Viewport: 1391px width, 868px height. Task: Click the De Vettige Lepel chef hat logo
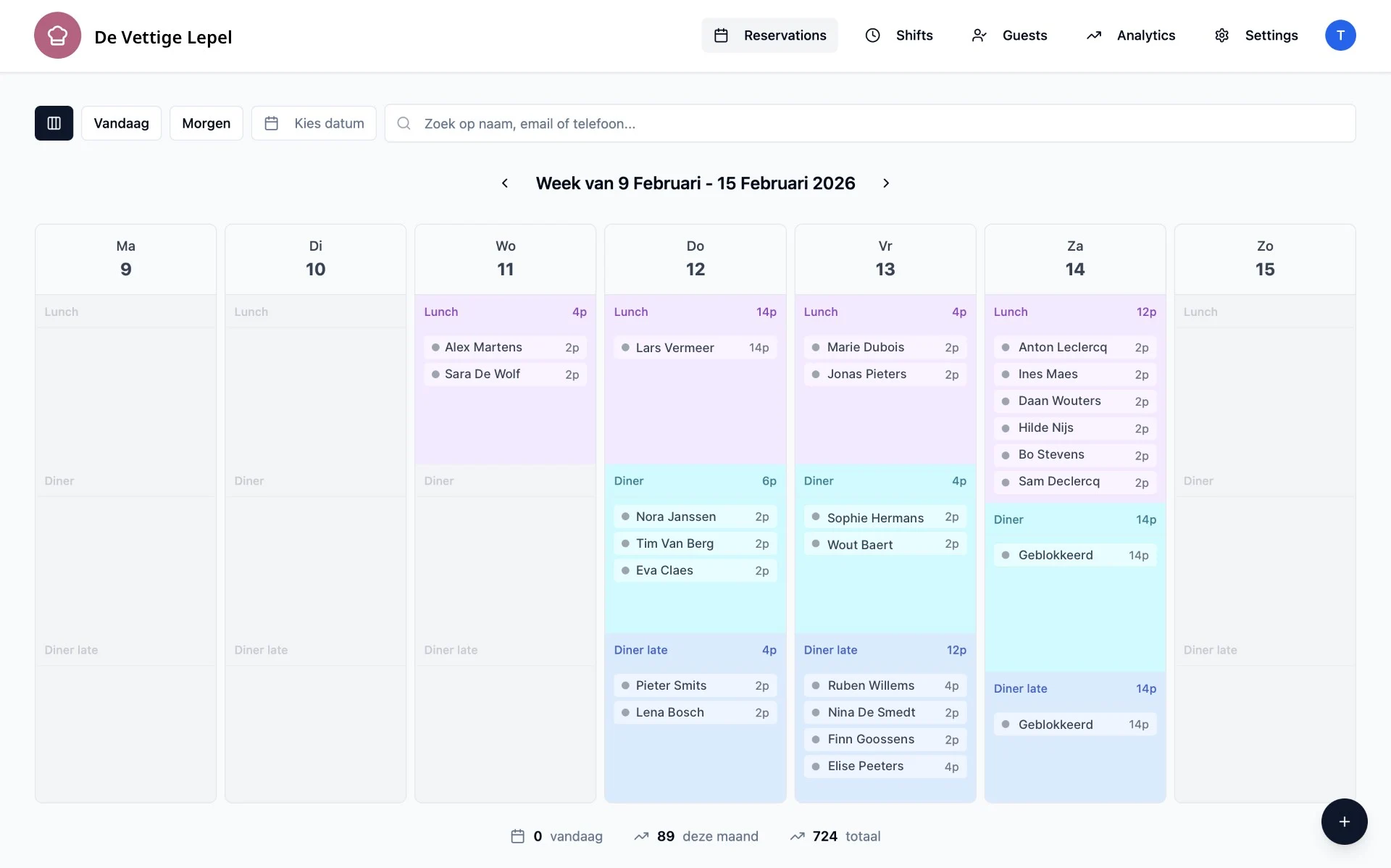click(57, 36)
